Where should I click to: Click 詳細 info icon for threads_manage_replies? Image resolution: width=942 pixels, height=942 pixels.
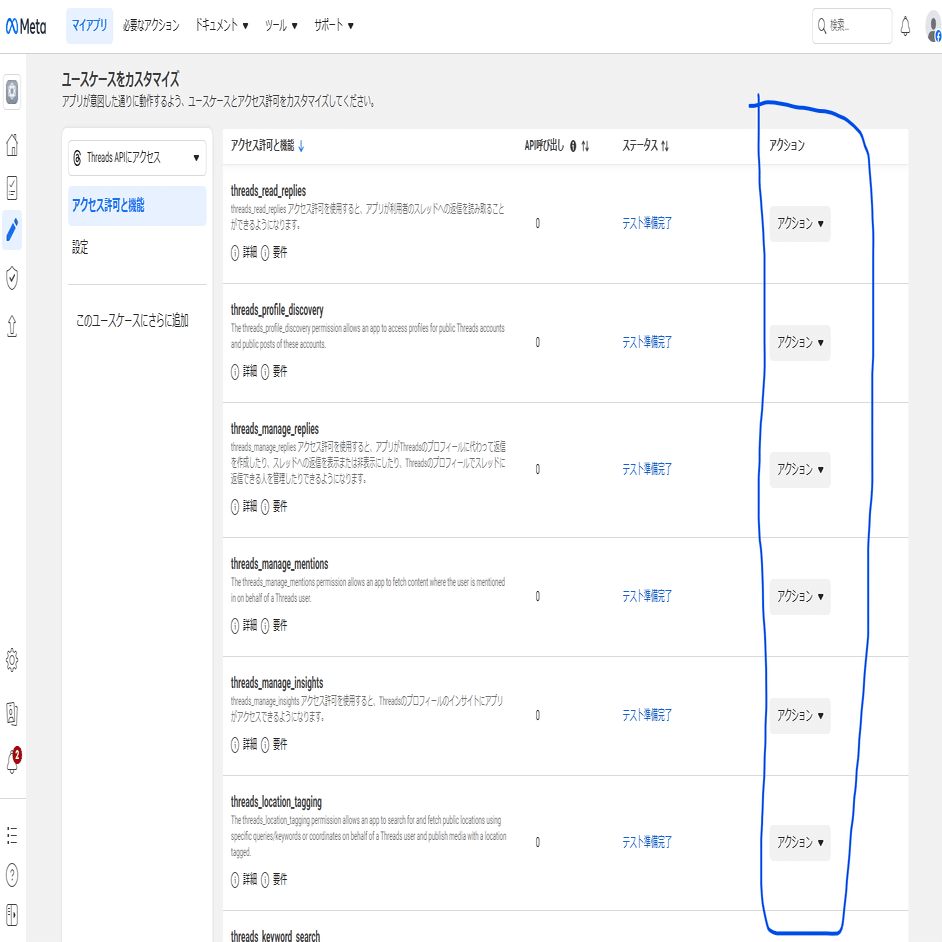coord(235,506)
